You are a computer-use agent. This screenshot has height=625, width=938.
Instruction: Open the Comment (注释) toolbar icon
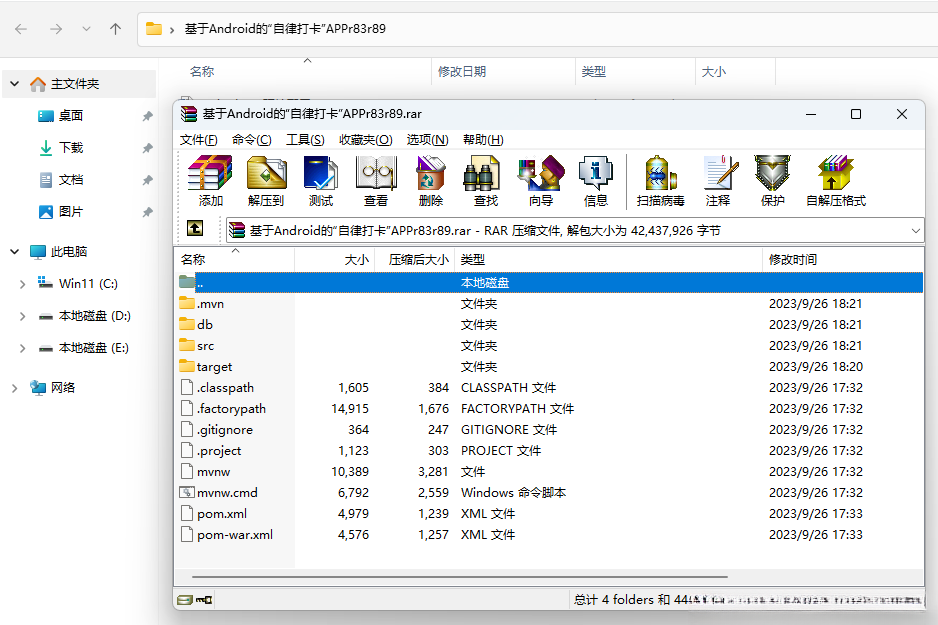point(718,180)
